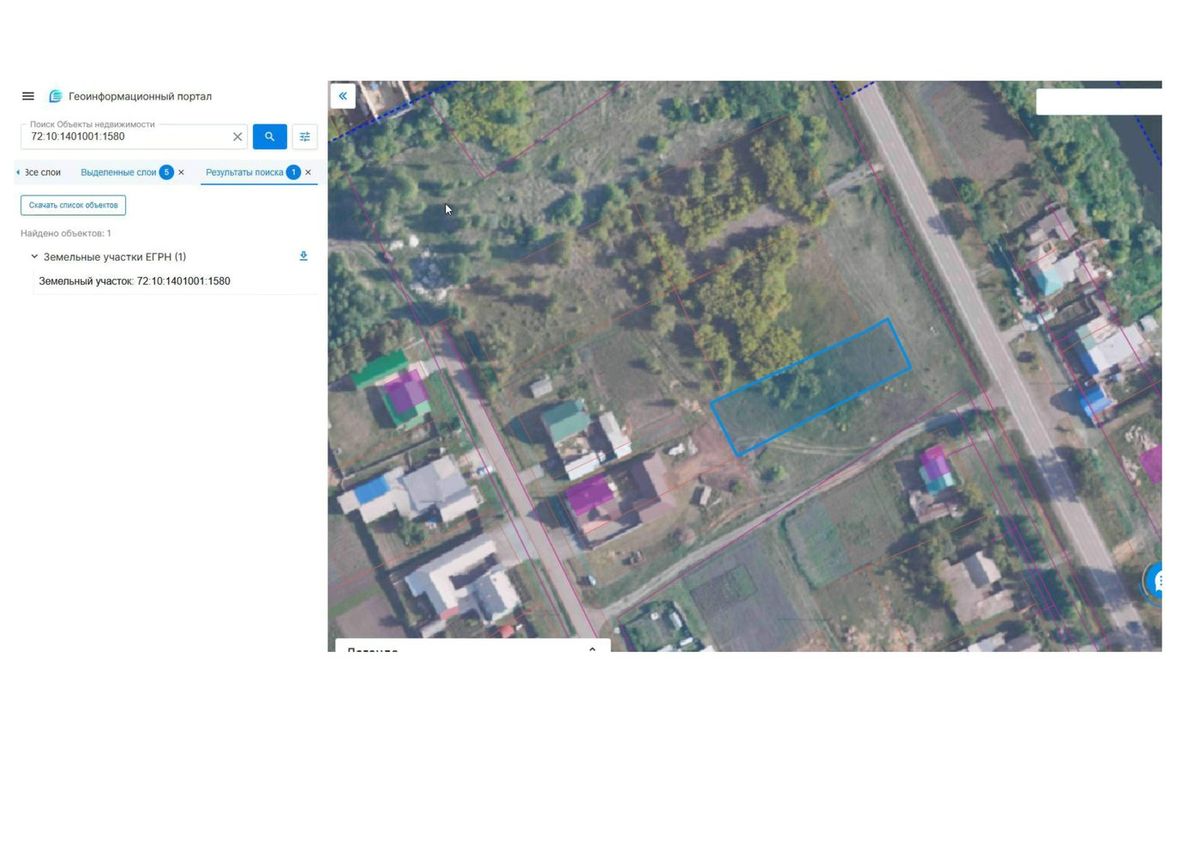Screen dimensions: 1200x849
Task: Switch to the Все слои tab
Action: [x=42, y=172]
